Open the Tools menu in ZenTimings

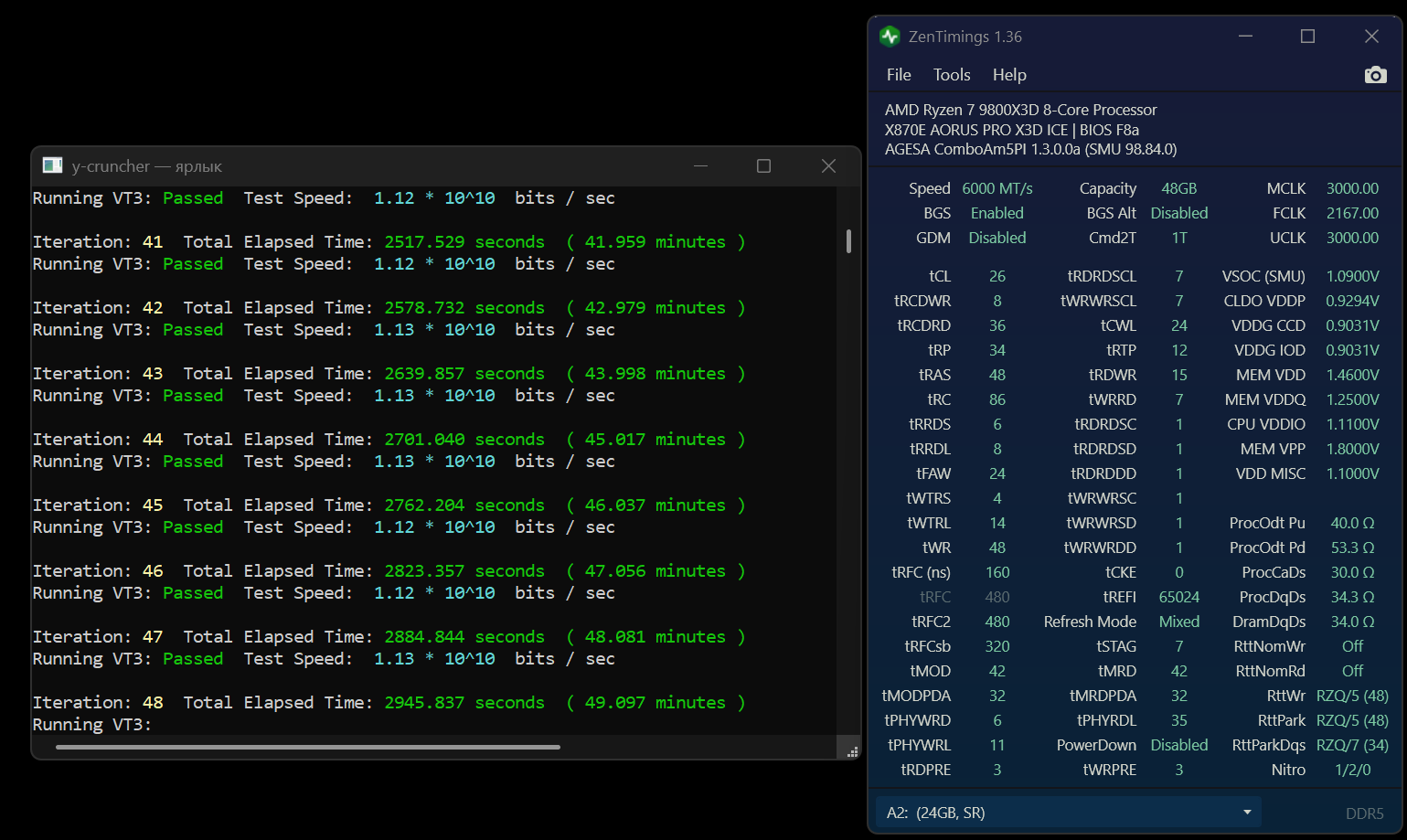952,75
